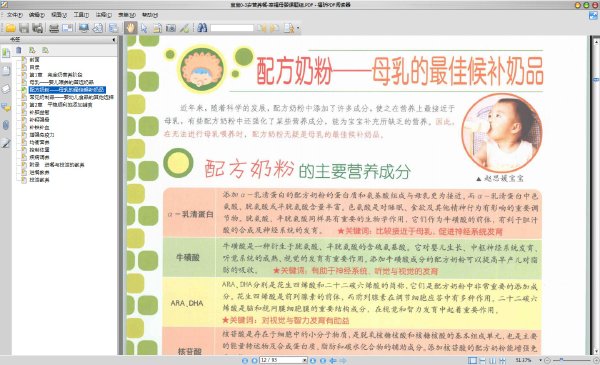Switch to facing pages layout
Screen dimensions: 600x365
(x=493, y=360)
